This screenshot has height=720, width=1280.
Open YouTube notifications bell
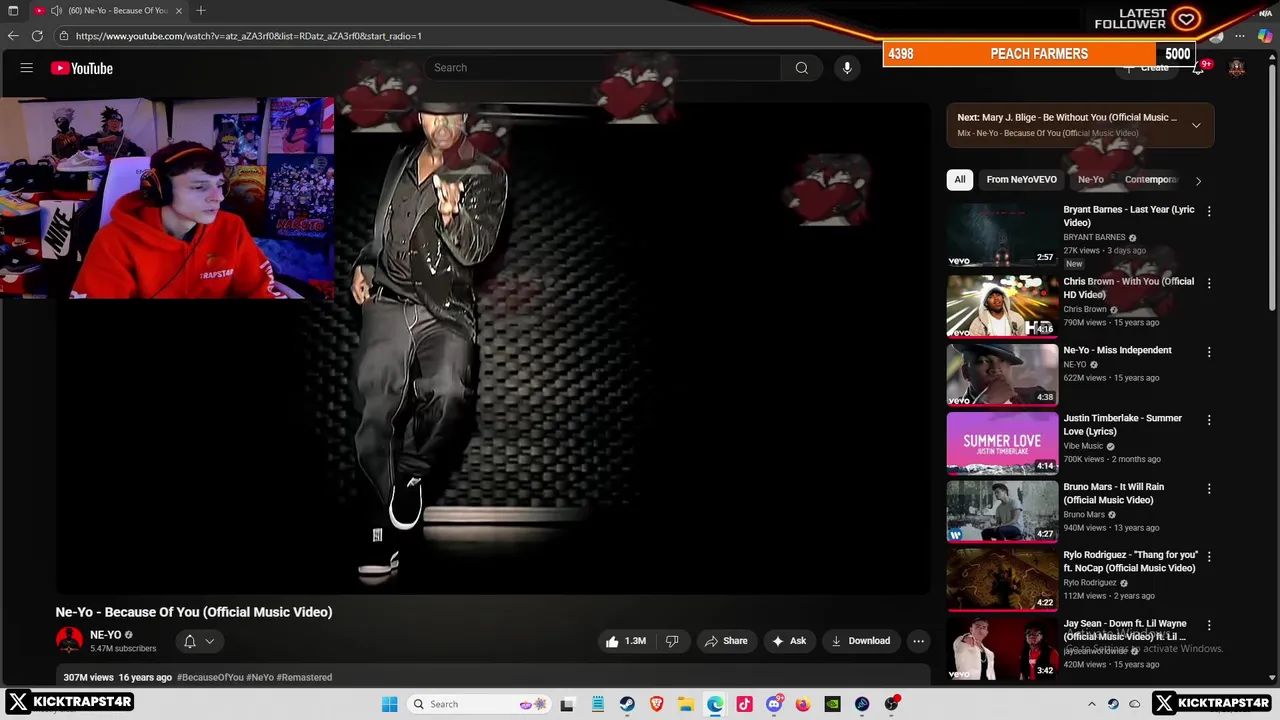pos(1198,68)
